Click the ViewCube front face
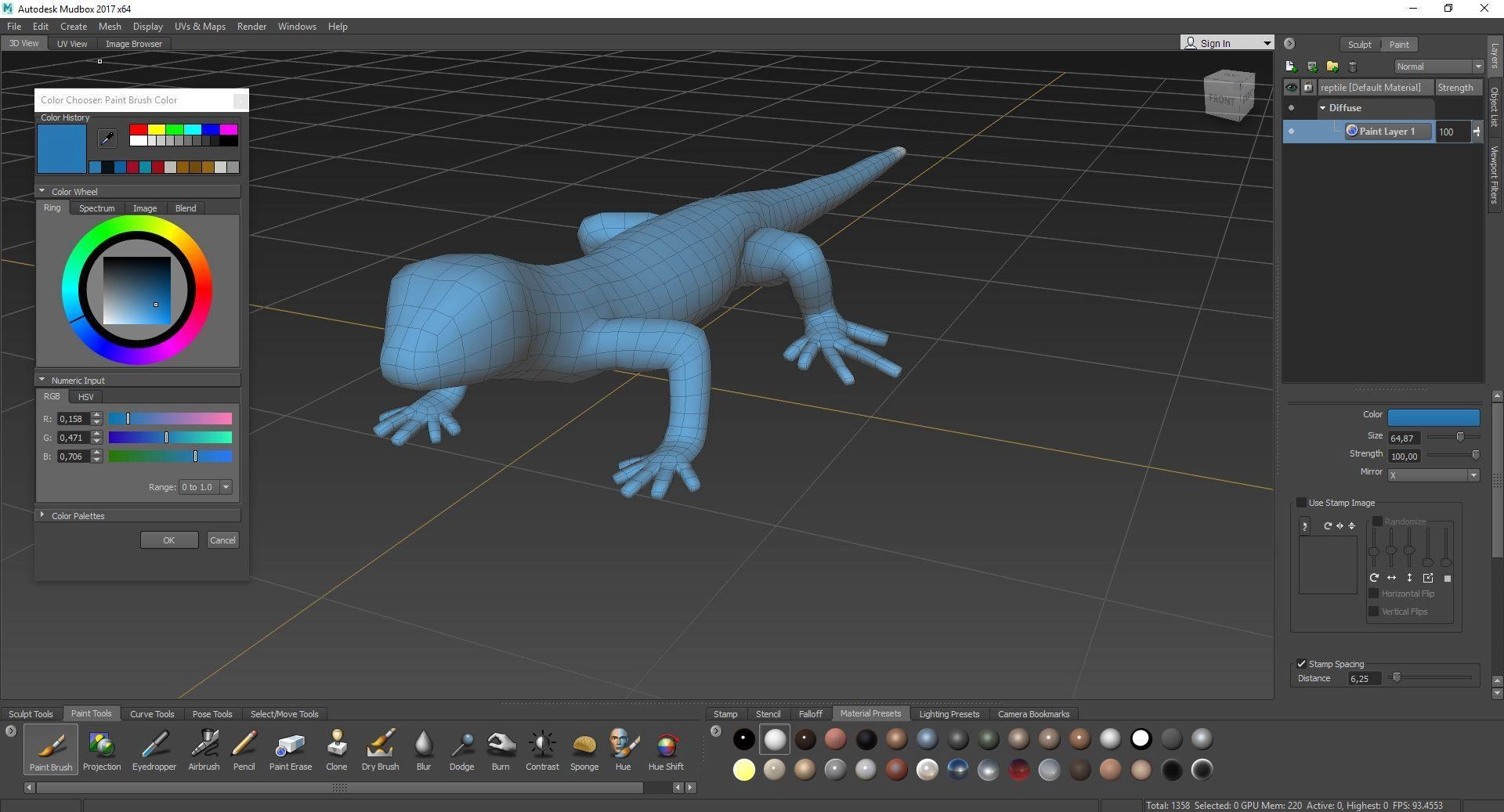Screen dimensions: 1504x812 (x=1221, y=99)
